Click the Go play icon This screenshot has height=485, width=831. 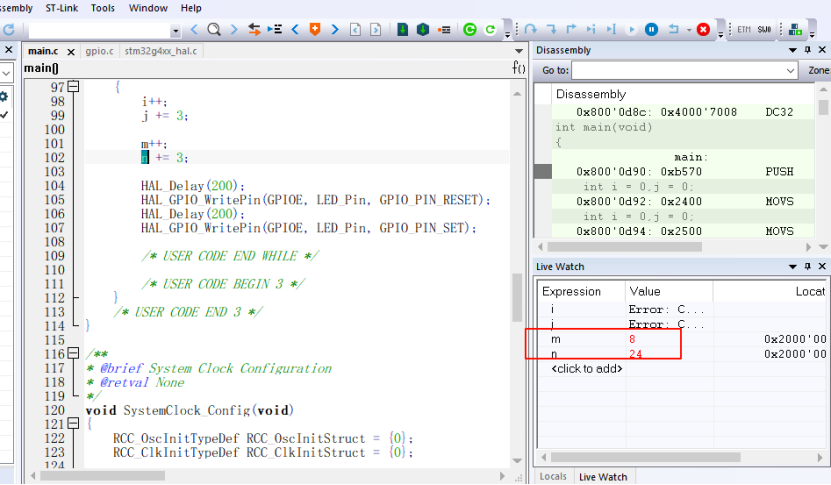(631, 30)
